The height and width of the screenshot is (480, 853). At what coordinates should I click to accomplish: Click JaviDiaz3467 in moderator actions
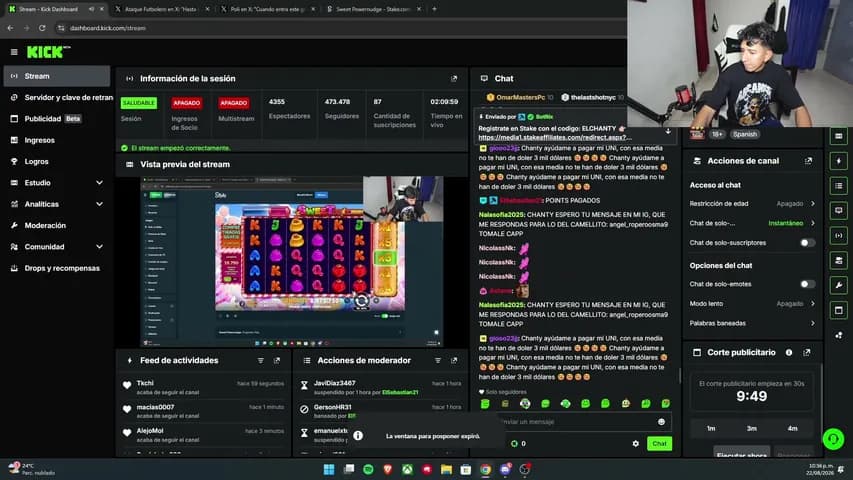(x=335, y=383)
